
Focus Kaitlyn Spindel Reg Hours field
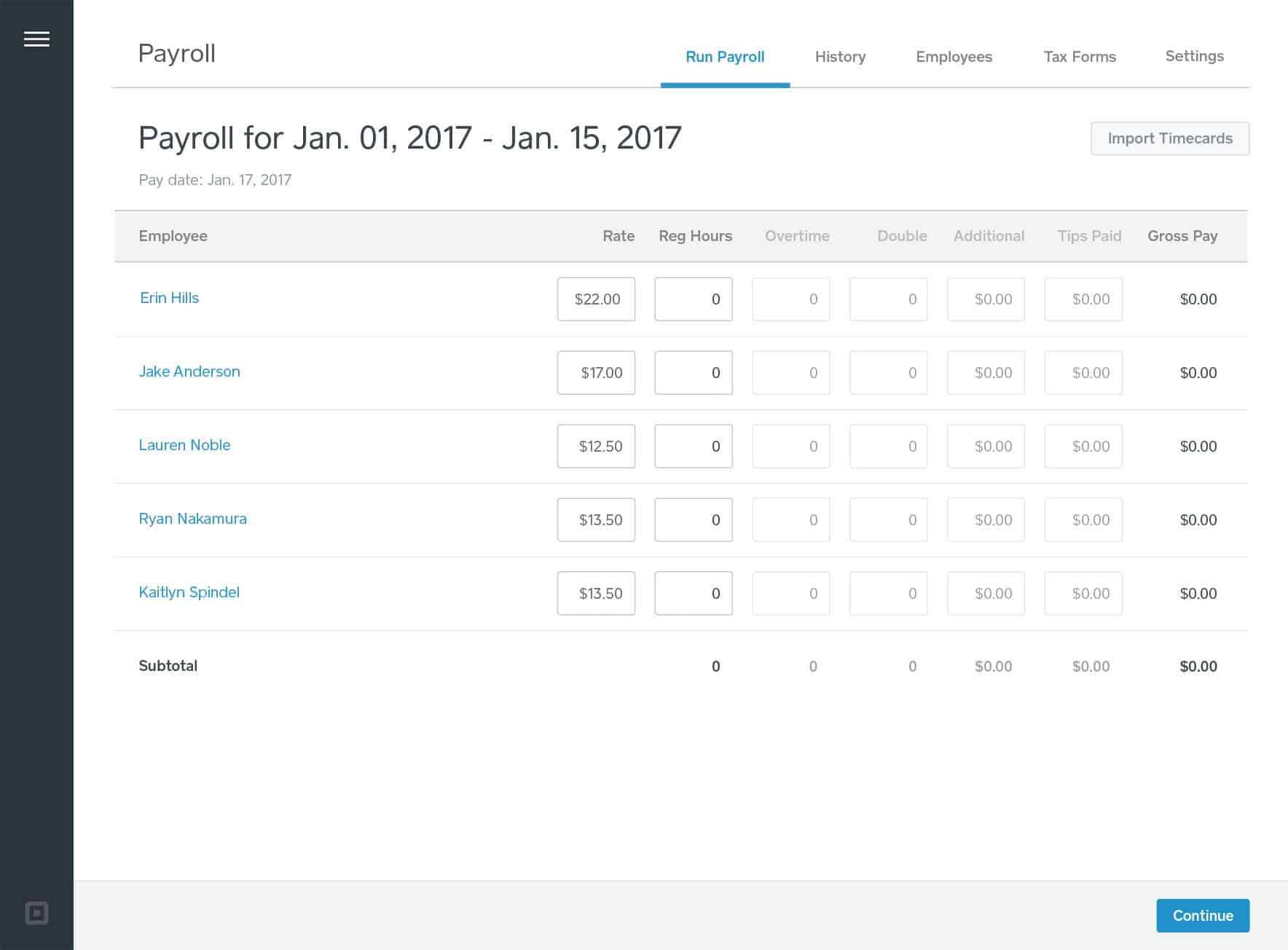(x=694, y=593)
